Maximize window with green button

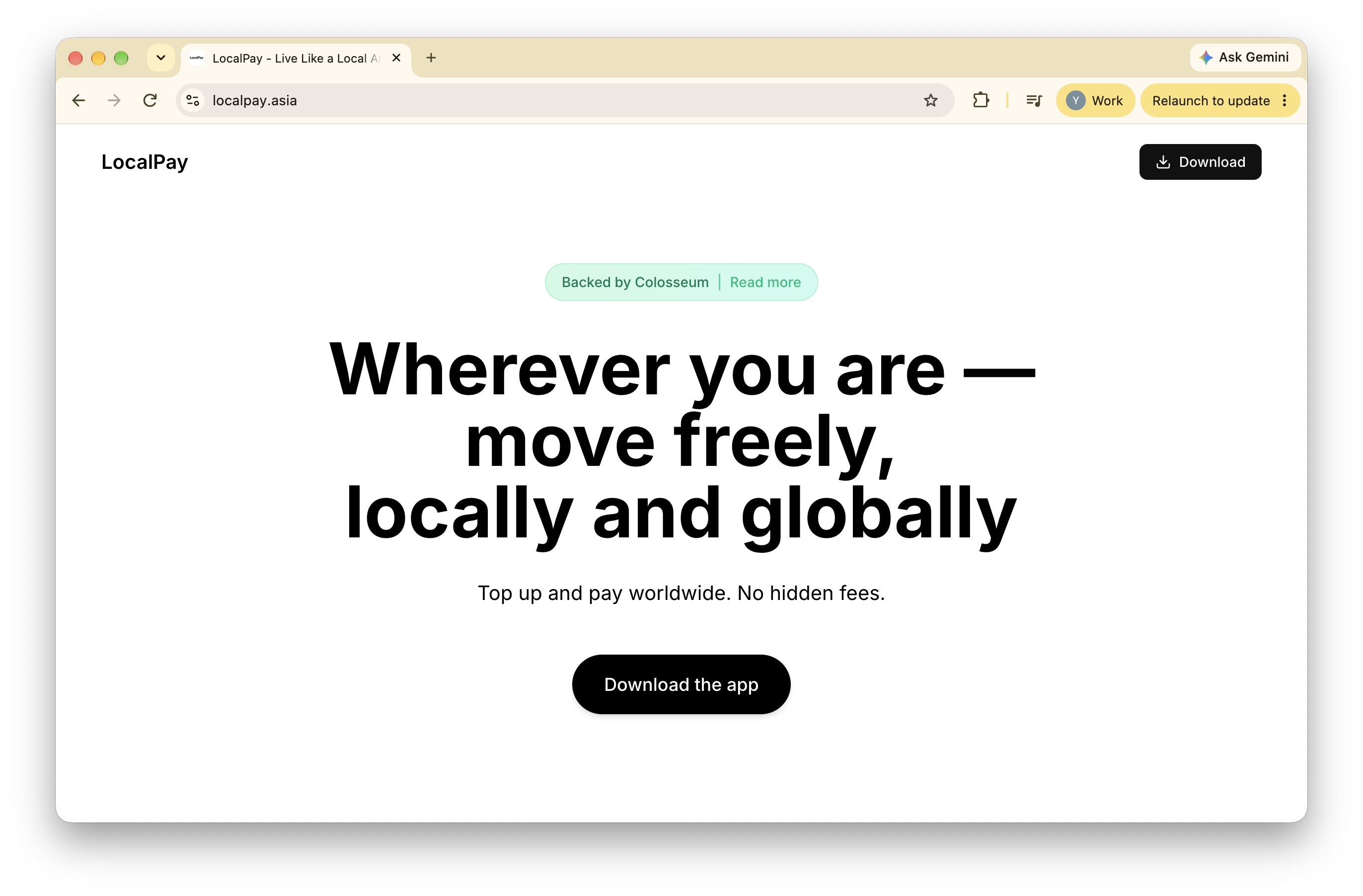[x=121, y=58]
